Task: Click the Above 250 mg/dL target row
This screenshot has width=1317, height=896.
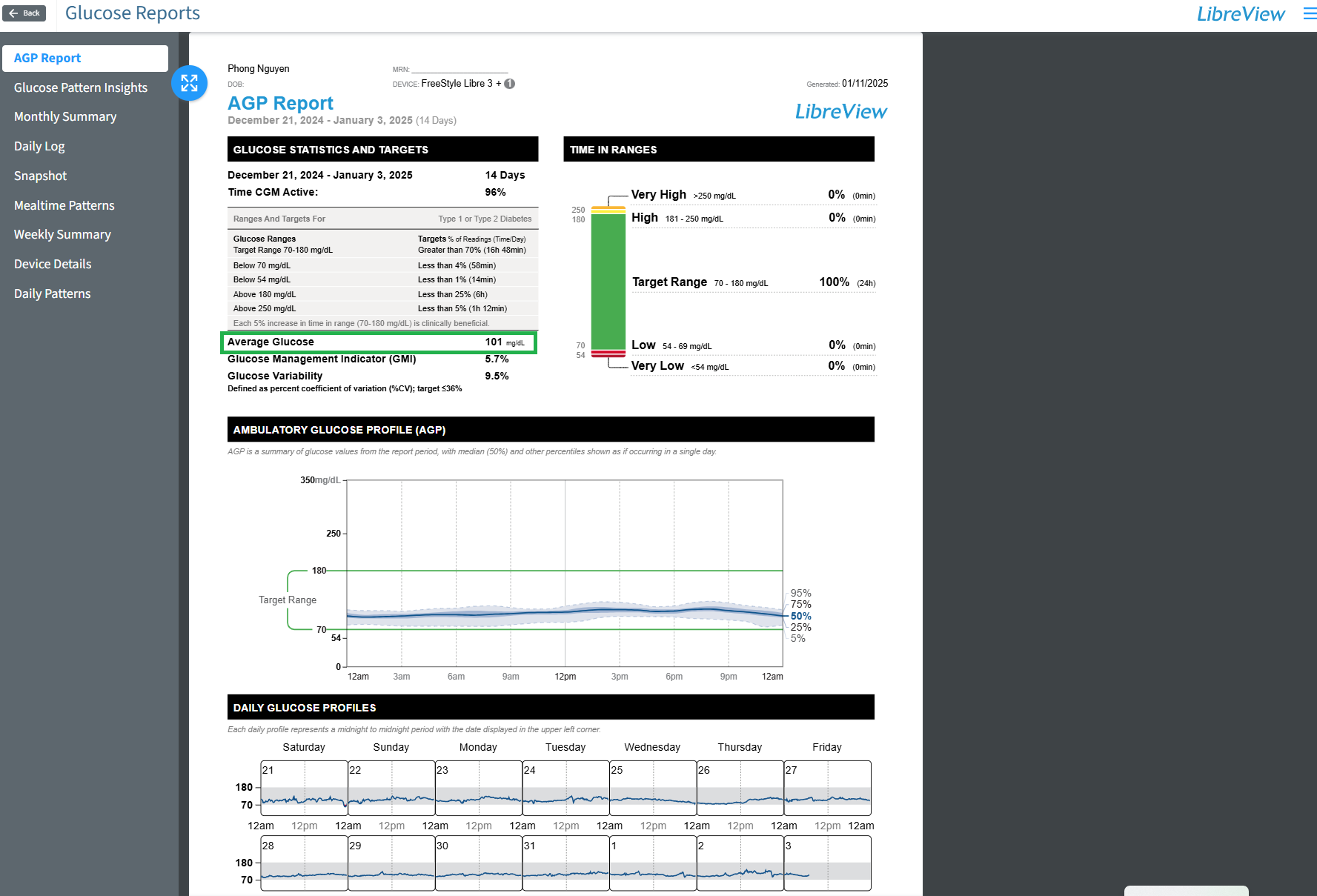Action: (x=382, y=308)
